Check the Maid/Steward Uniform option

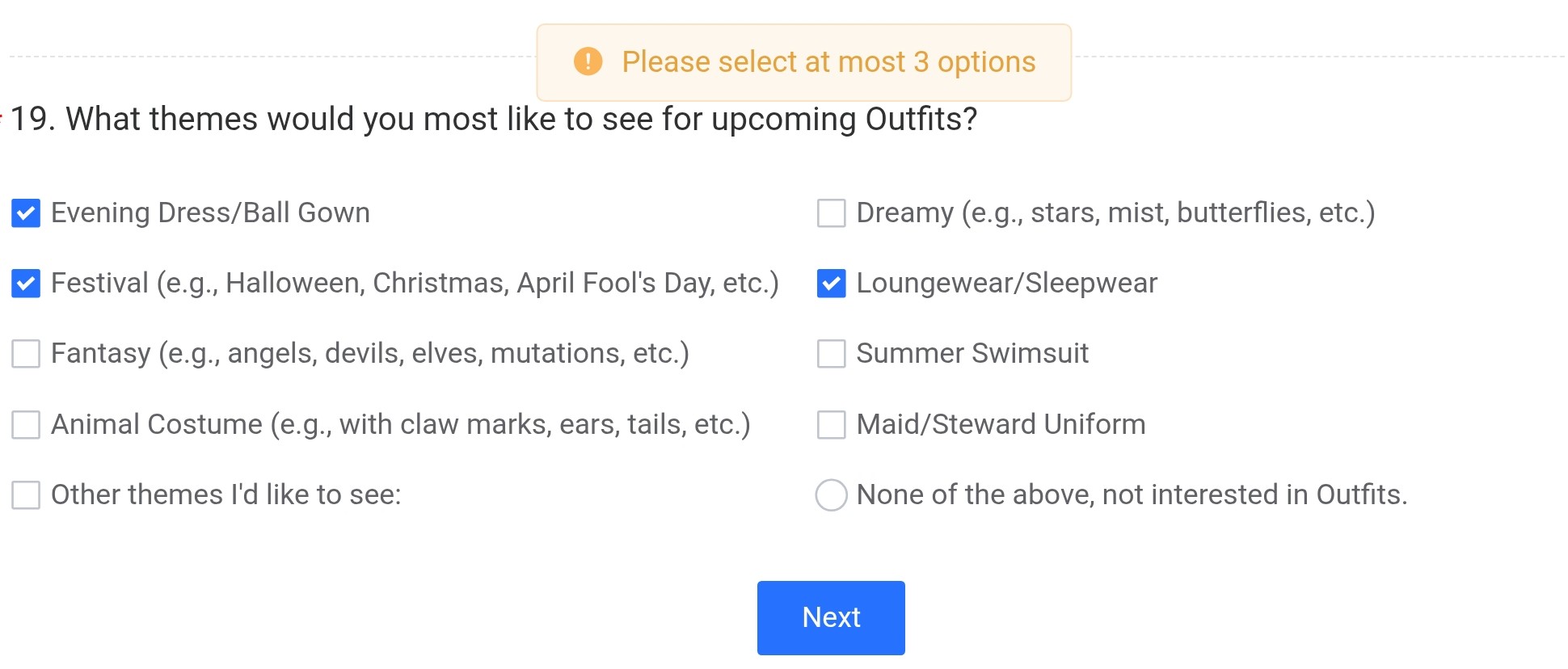(831, 424)
